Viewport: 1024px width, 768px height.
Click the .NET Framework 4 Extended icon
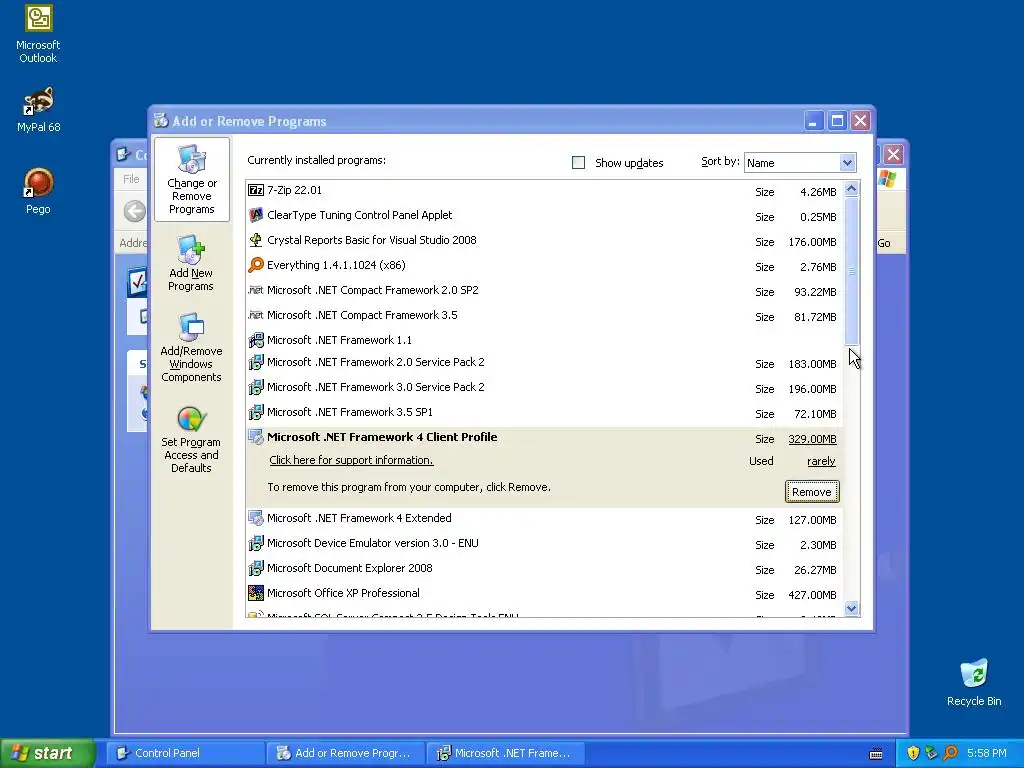(256, 518)
